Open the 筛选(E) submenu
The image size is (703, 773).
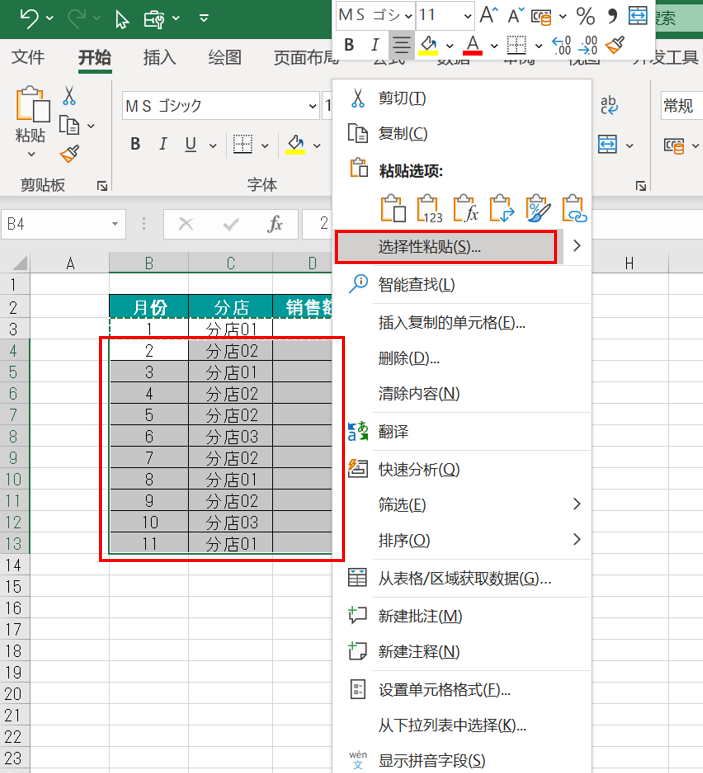pos(462,505)
